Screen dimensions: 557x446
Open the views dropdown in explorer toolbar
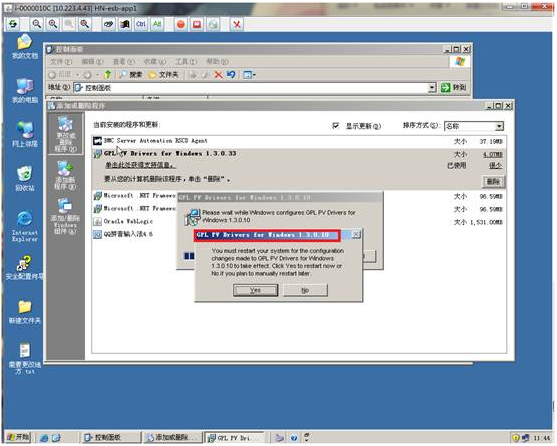[249, 75]
